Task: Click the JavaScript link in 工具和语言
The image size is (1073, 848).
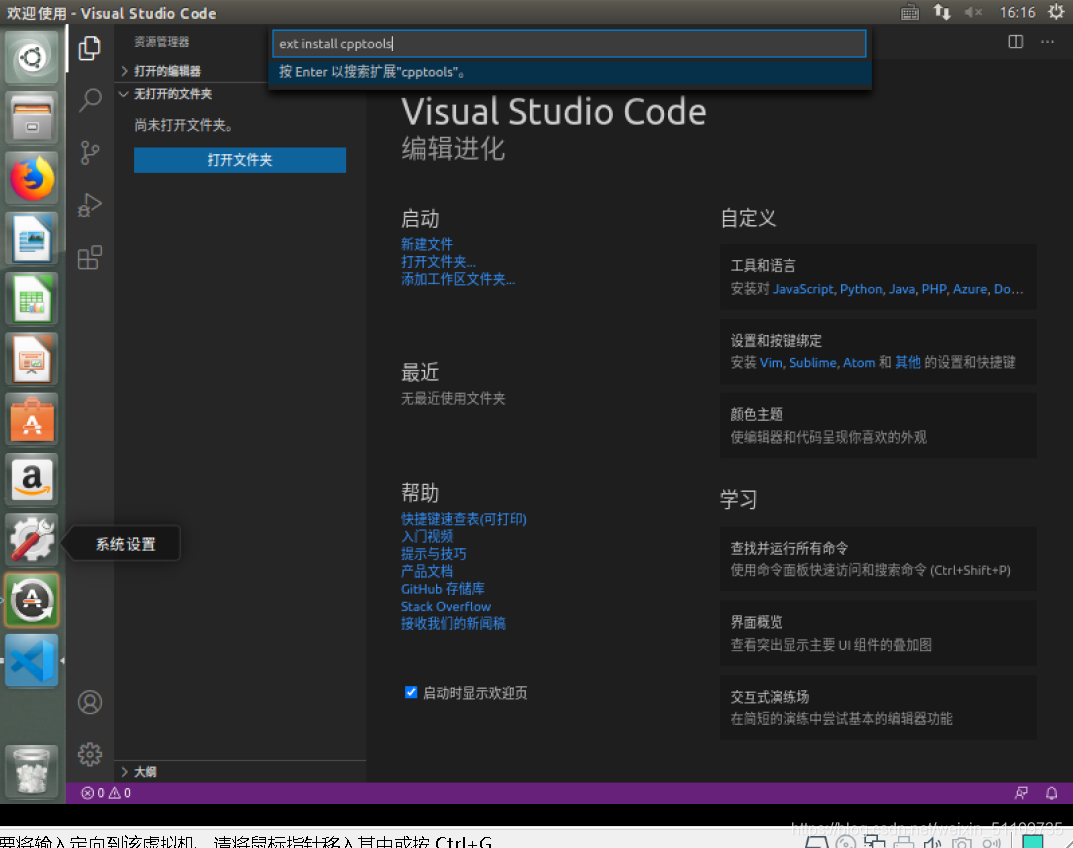Action: pyautogui.click(x=803, y=289)
